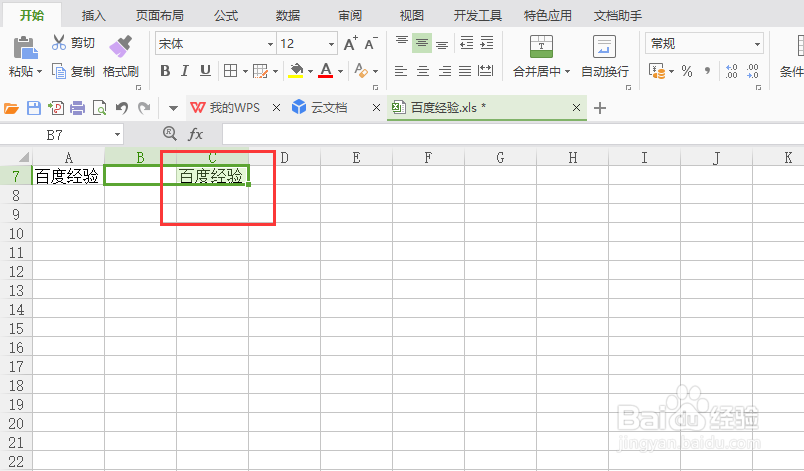
Task: Click the Print icon in quick toolbar
Action: pos(77,108)
